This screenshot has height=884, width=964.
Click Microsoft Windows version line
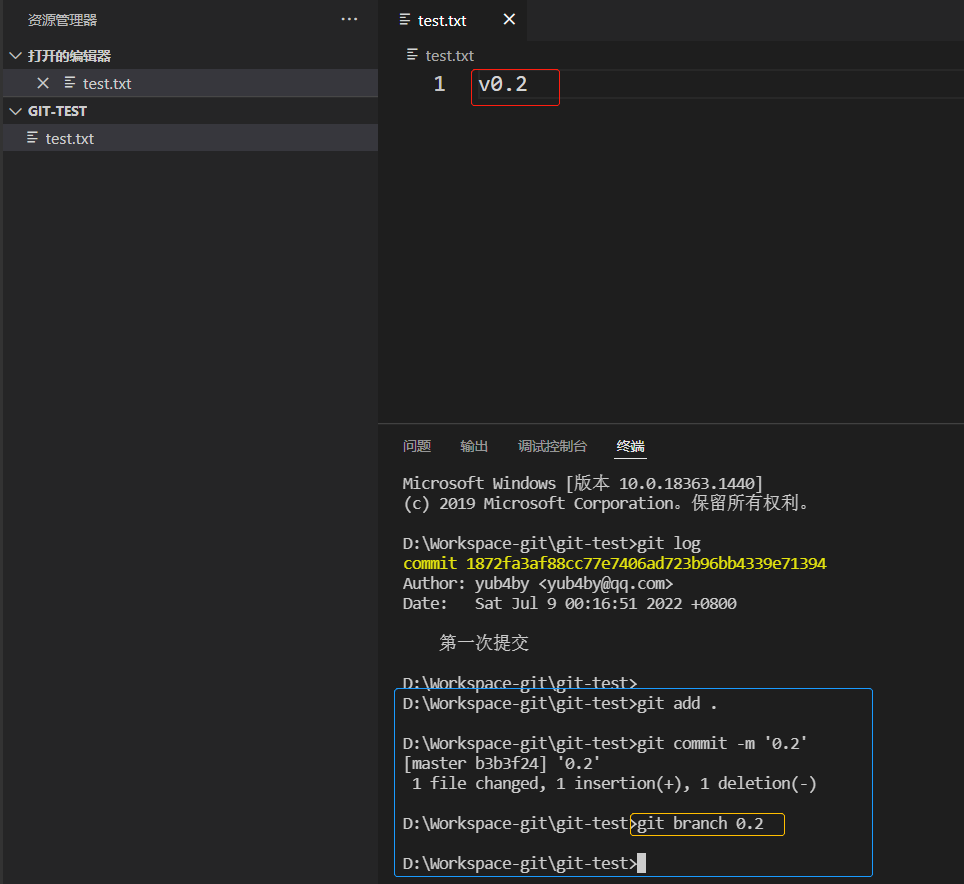point(582,483)
